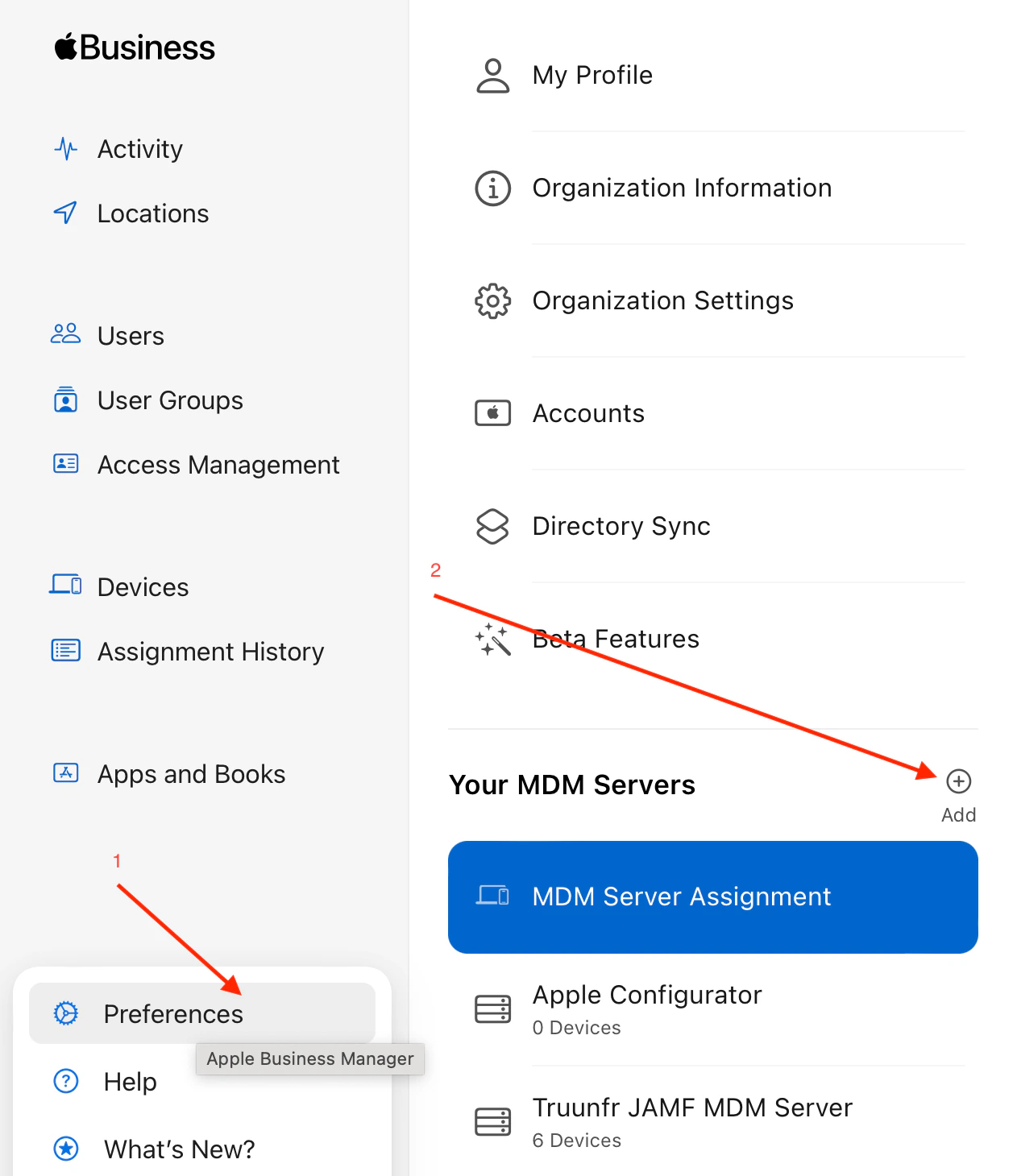The height and width of the screenshot is (1176, 1017).
Task: Click the Organization Settings gear icon
Action: (x=492, y=301)
